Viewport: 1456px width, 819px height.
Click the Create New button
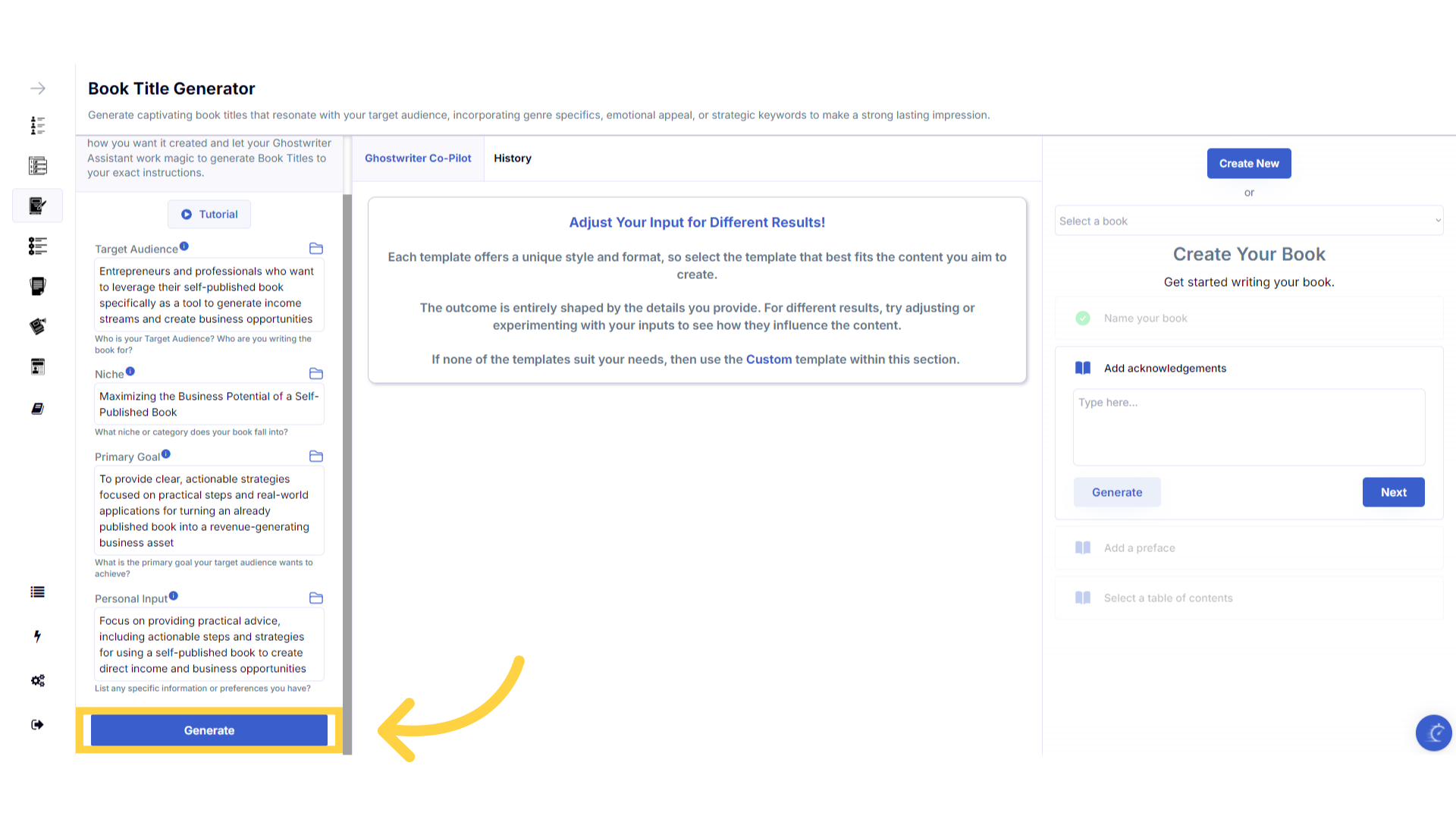[1249, 164]
